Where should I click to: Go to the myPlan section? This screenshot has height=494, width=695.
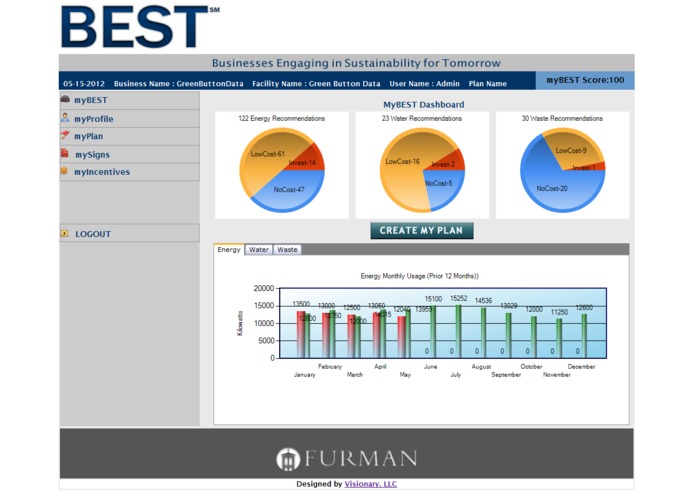click(129, 136)
